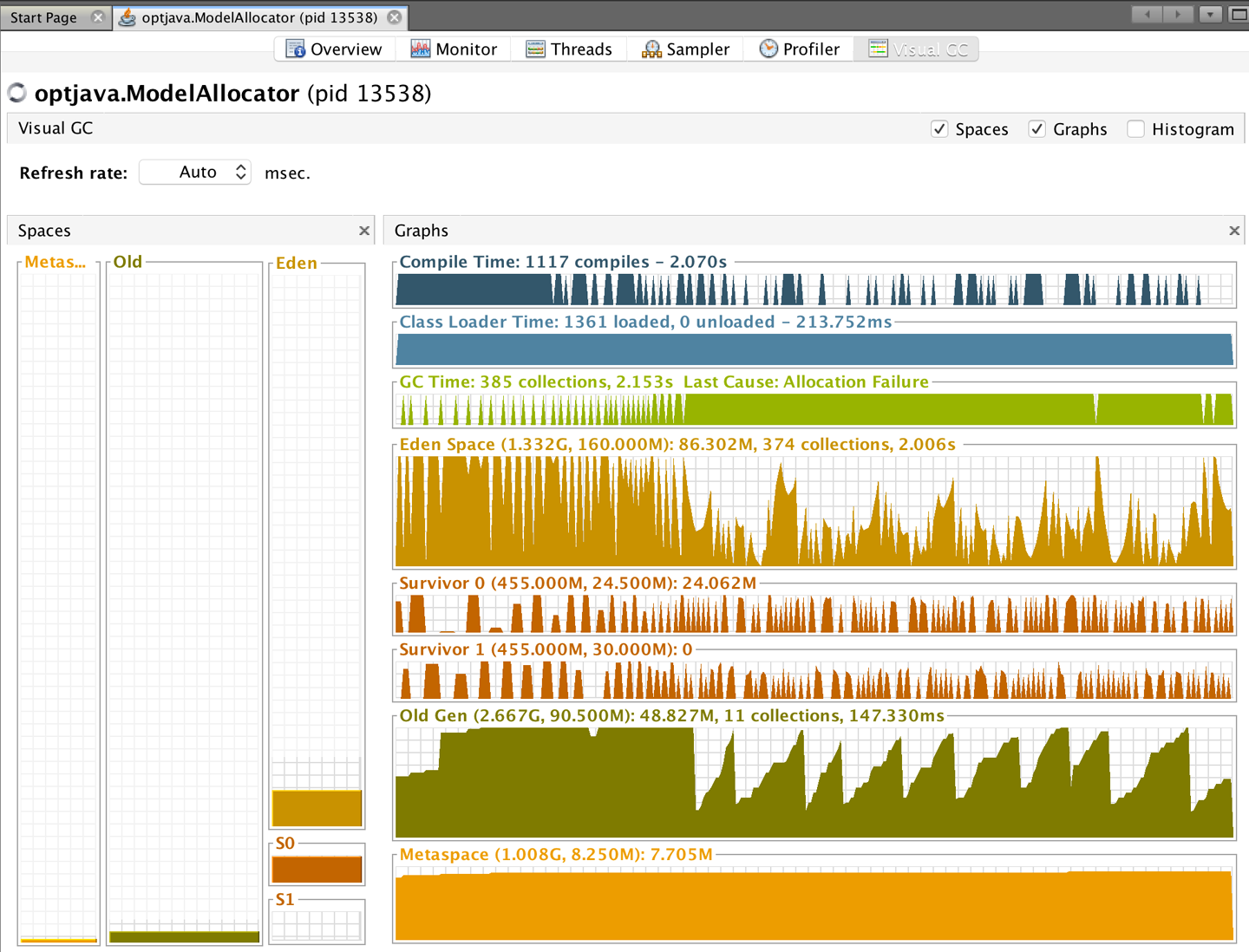Screen dimensions: 1249x952
Task: Close the Spaces panel
Action: click(x=364, y=231)
